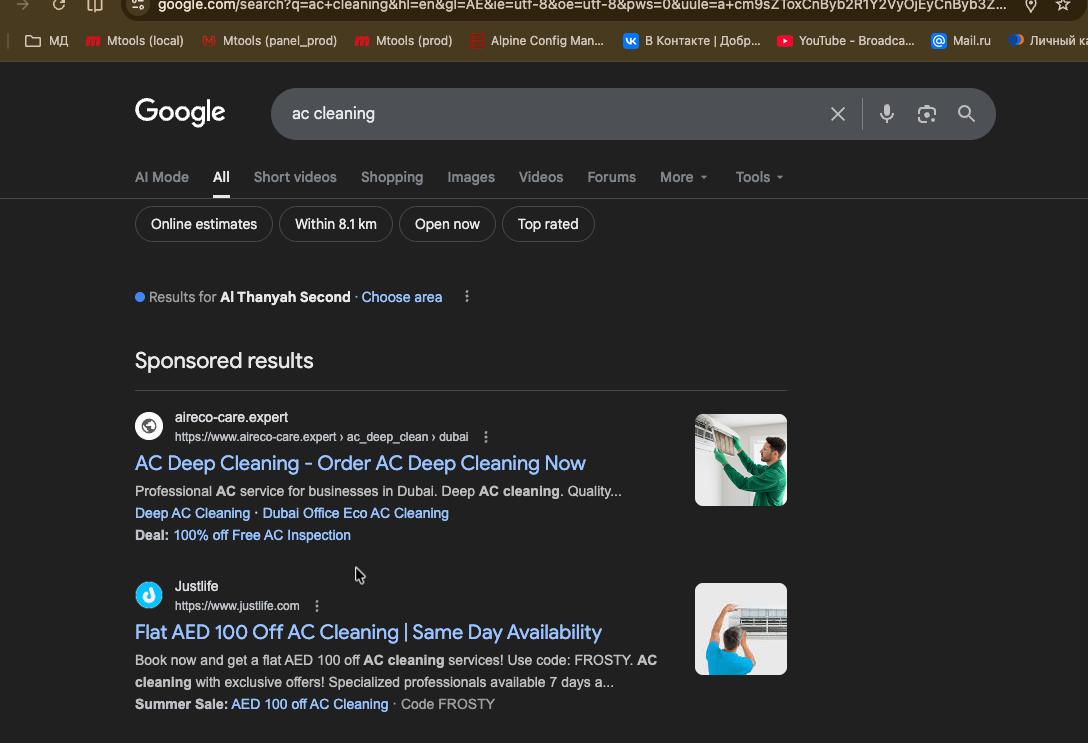Open В Контакте bookmark
The width and height of the screenshot is (1088, 743).
(x=692, y=41)
